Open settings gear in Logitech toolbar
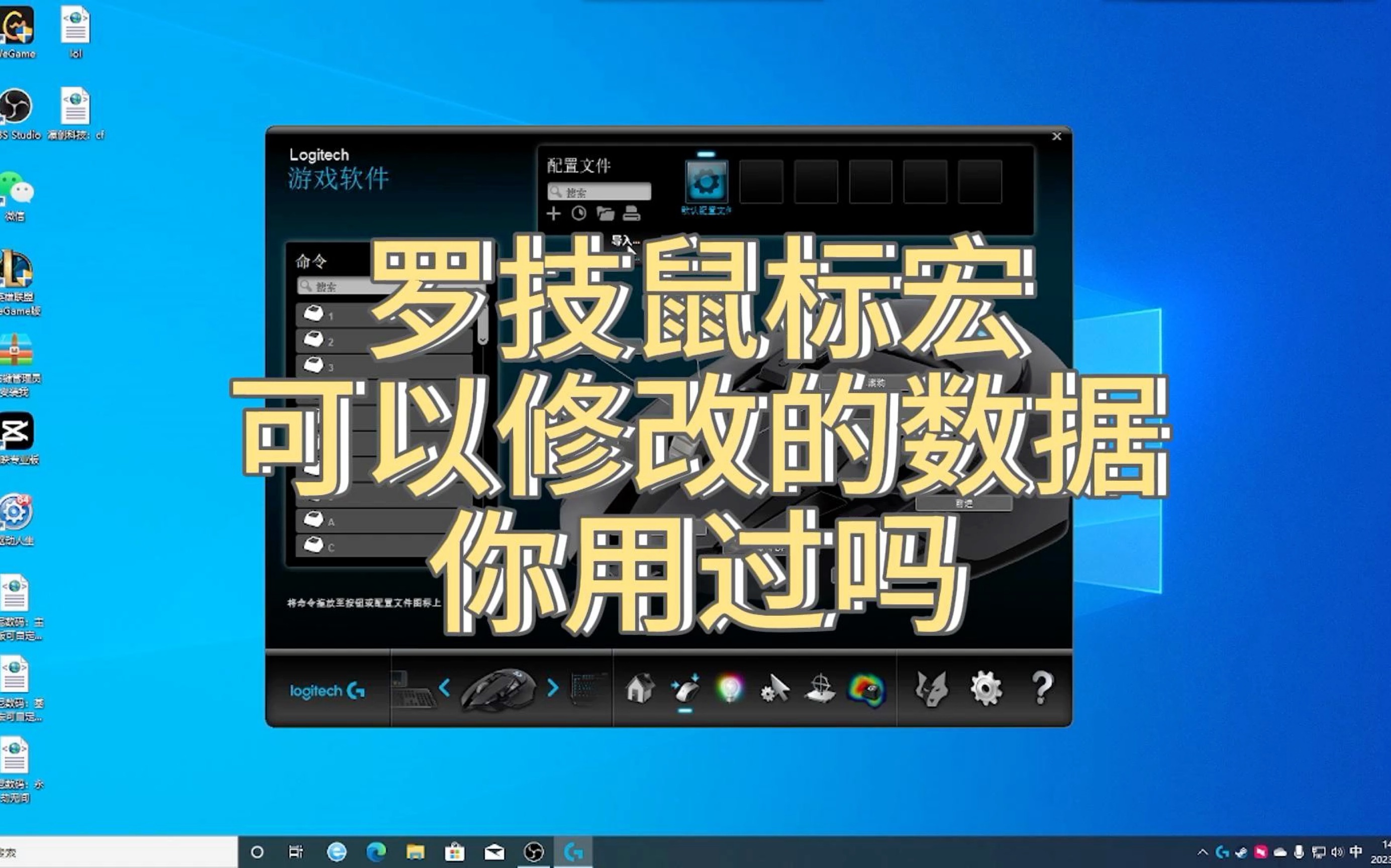 986,688
